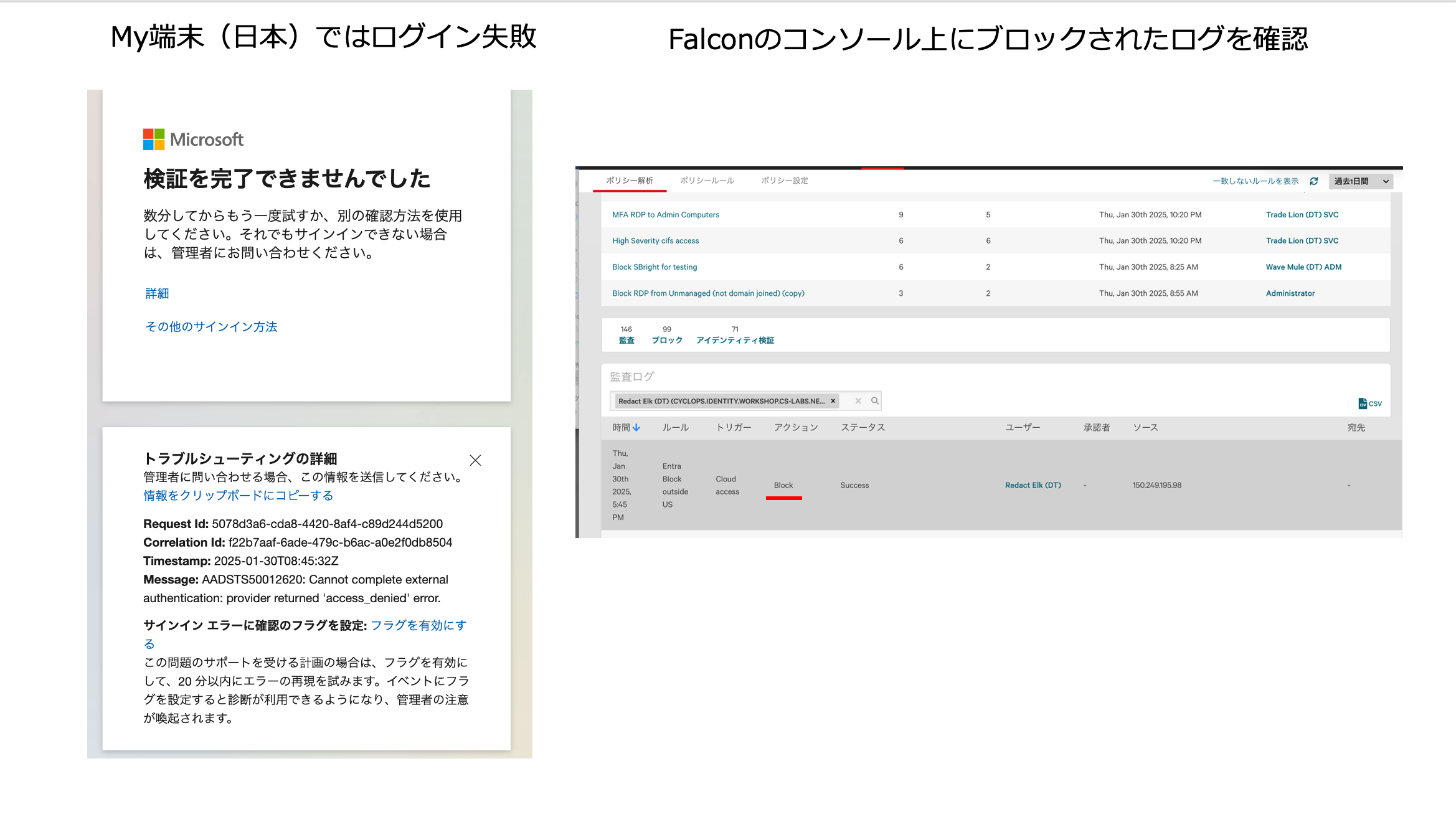Click Wave Mule (DT) ADM user link
1456x827 pixels.
[1303, 267]
